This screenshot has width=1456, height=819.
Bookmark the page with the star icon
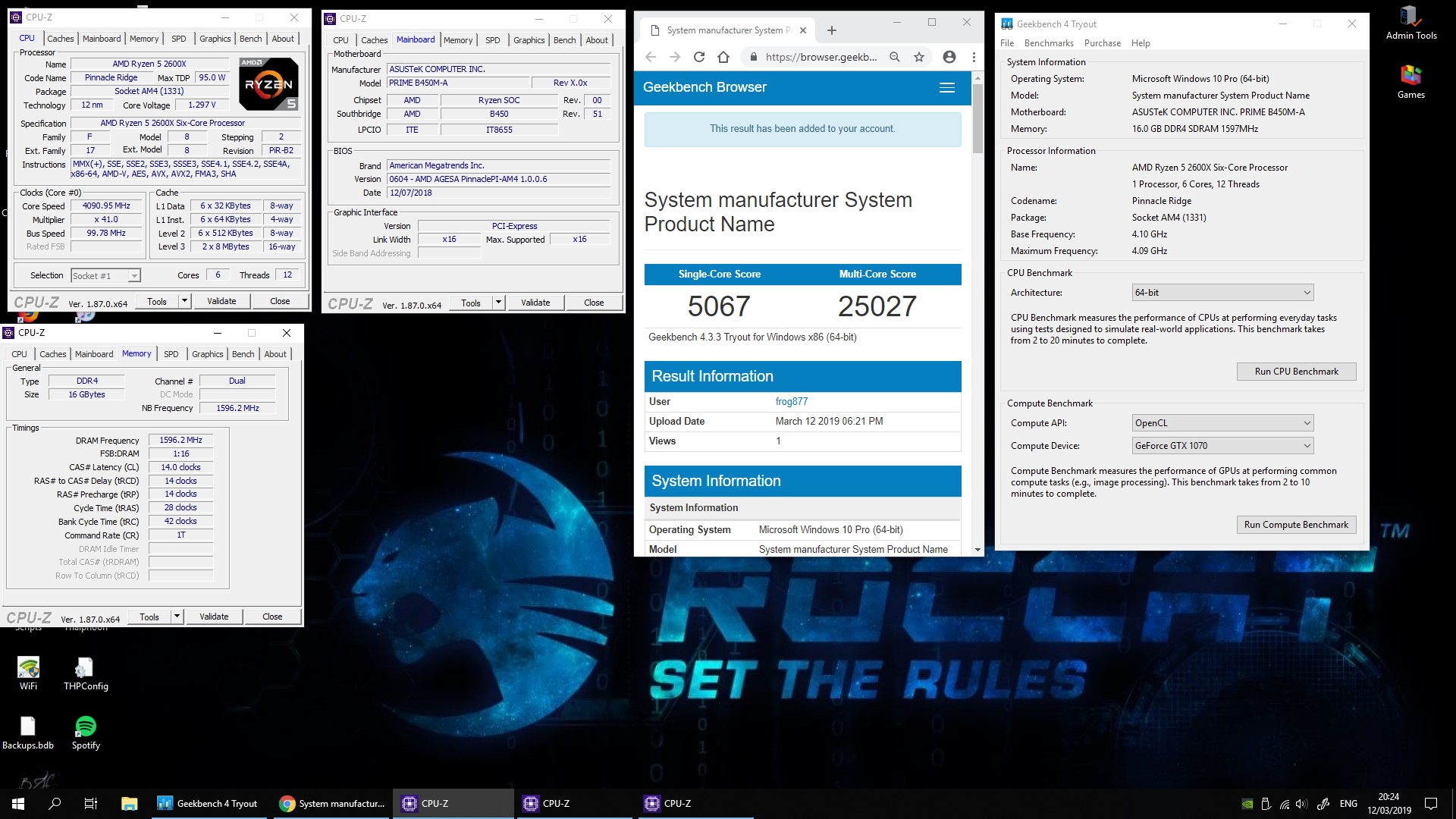tap(919, 57)
